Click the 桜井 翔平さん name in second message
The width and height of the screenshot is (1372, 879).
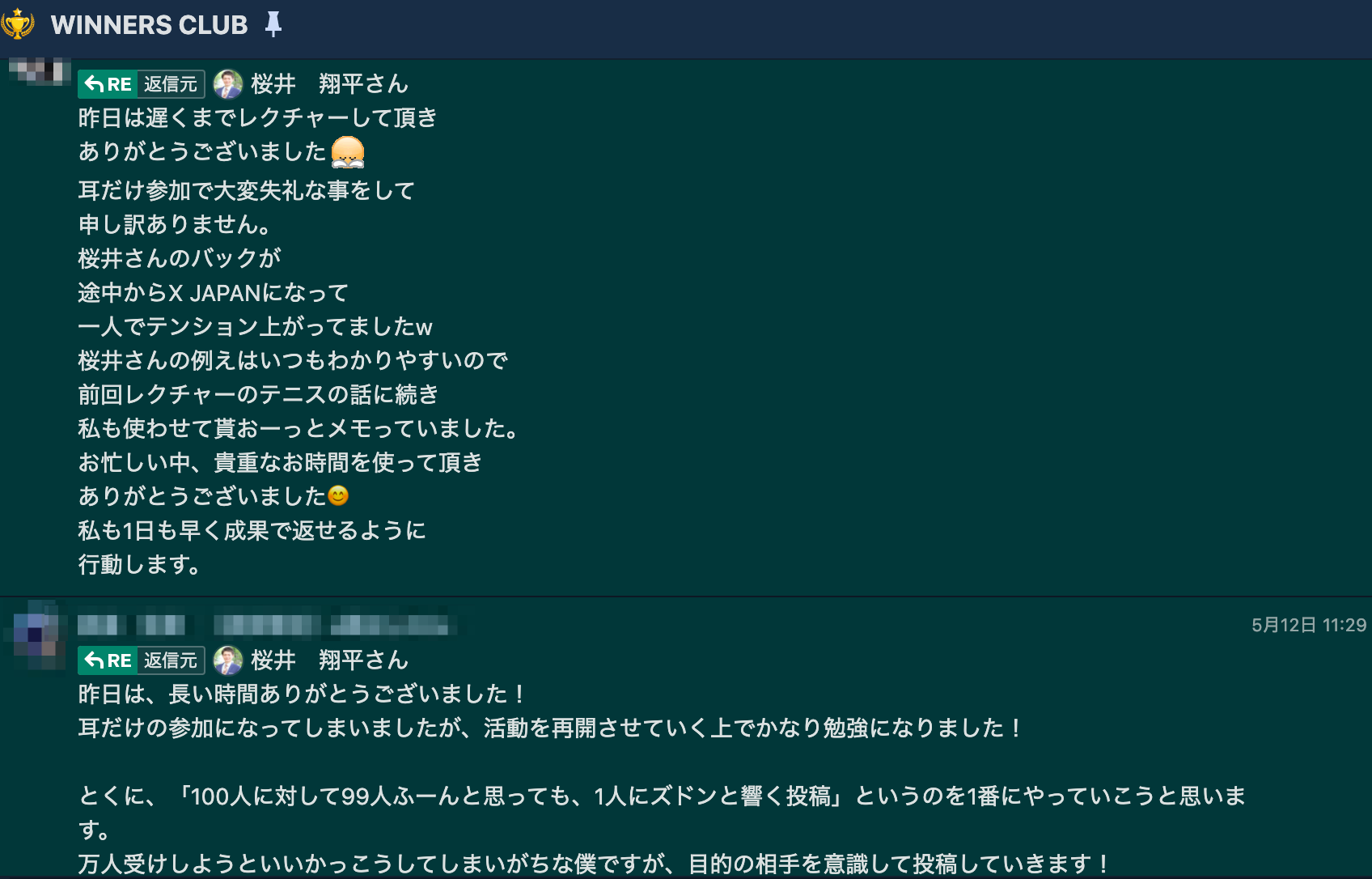(329, 660)
